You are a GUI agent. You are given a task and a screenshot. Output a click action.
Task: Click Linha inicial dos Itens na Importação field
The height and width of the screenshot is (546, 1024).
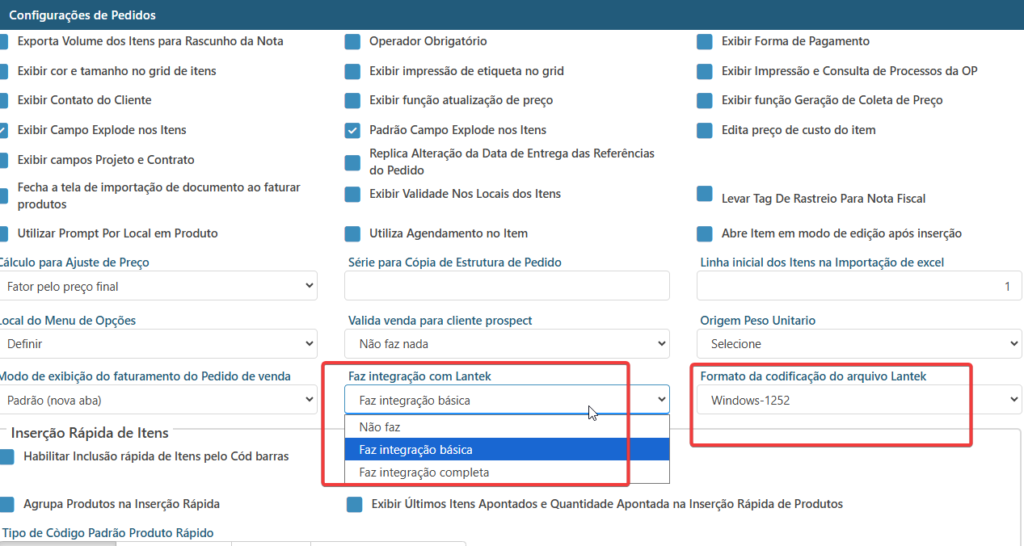pyautogui.click(x=858, y=286)
